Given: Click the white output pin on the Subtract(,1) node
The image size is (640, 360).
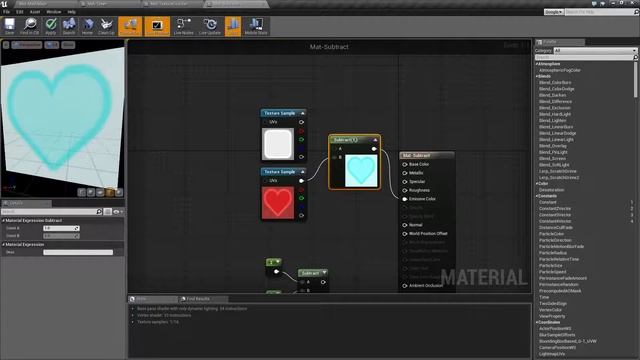Looking at the screenshot, I should (x=374, y=149).
